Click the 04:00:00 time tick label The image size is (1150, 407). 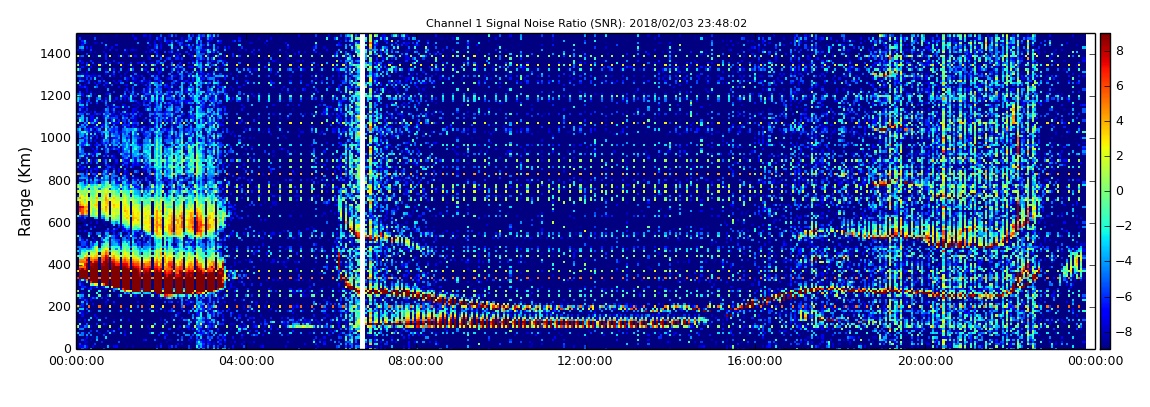point(245,361)
